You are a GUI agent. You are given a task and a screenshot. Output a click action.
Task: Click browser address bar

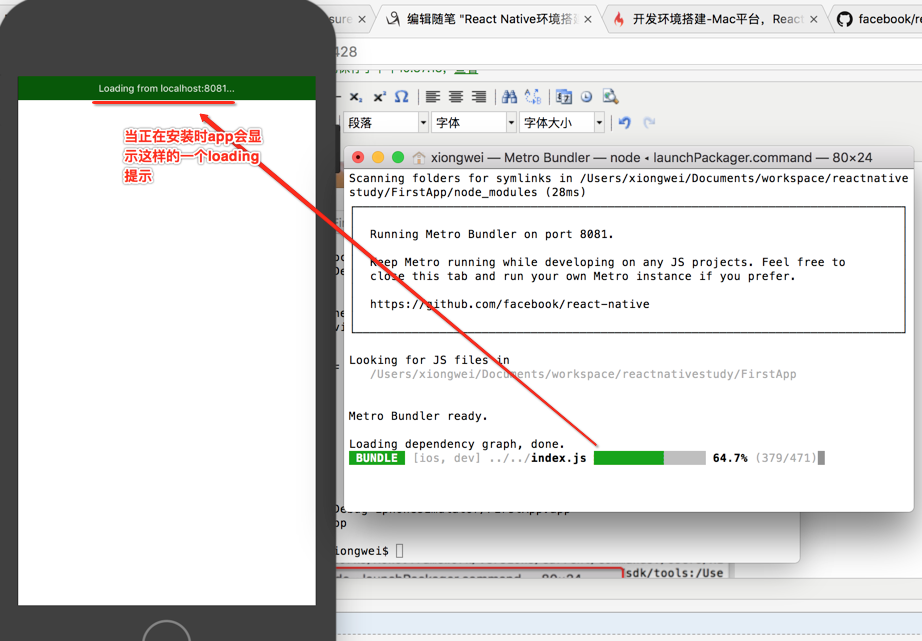627,52
